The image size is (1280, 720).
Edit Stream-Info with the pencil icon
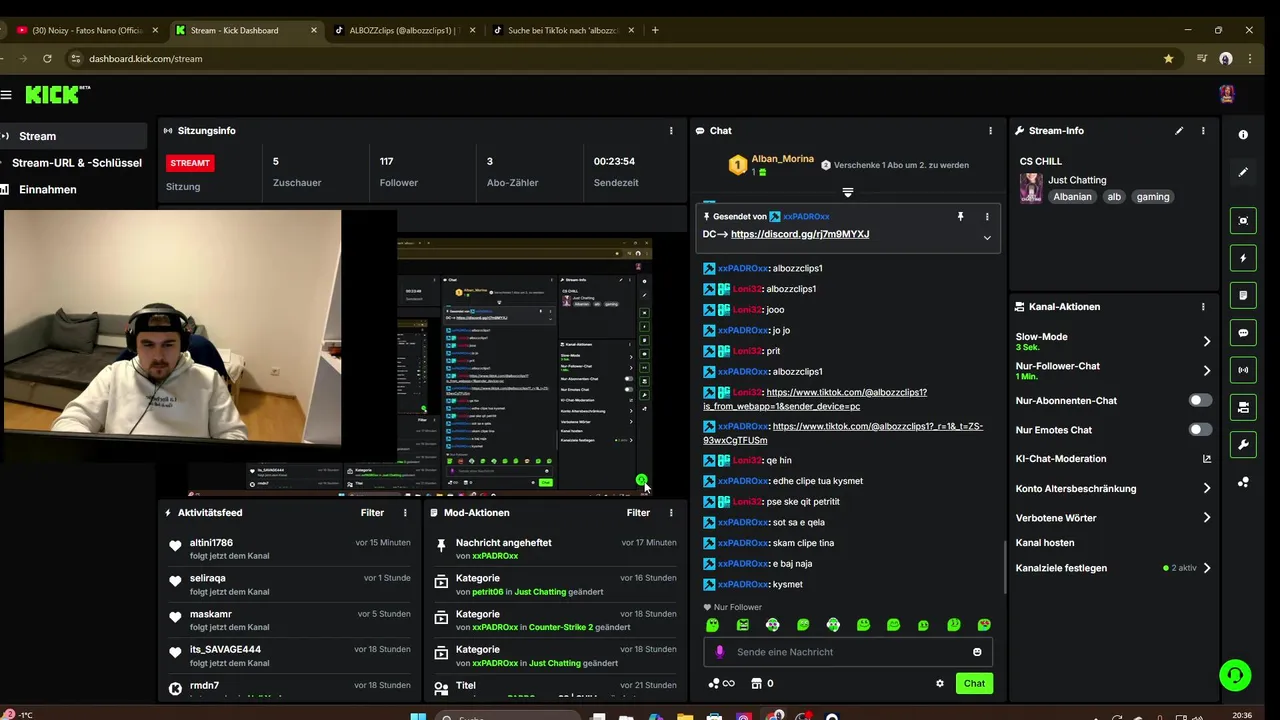coord(1179,131)
